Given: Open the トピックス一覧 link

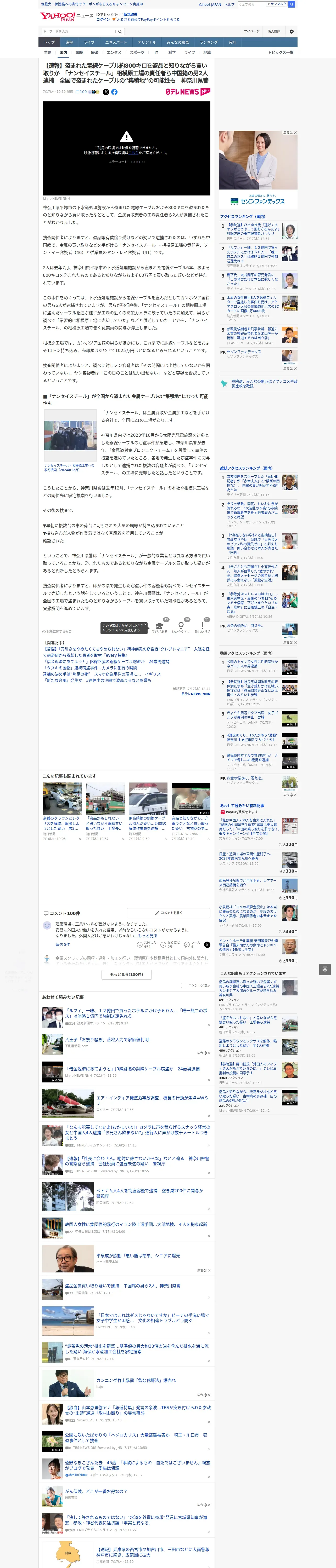Looking at the screenshot, I should [x=281, y=52].
